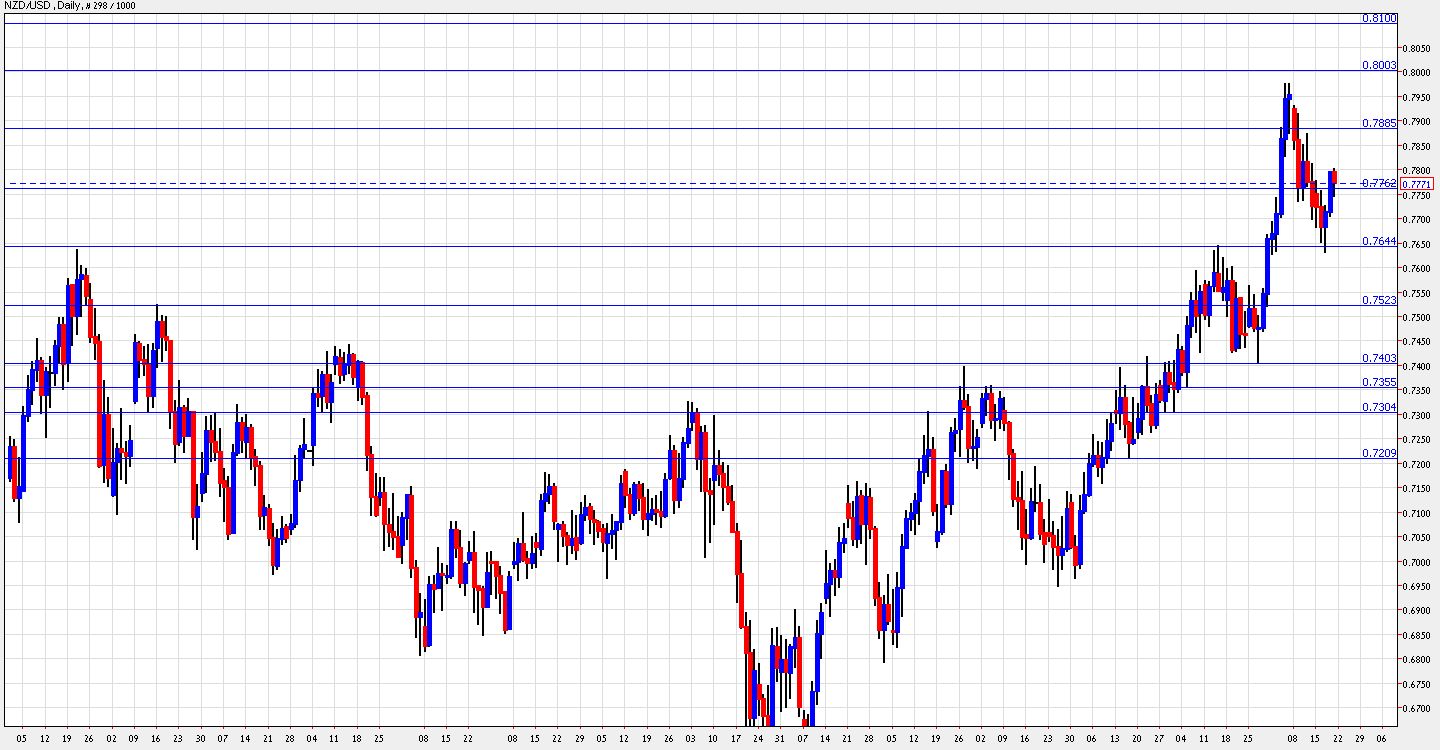This screenshot has width=1440, height=750.
Task: Click the 0.7250 price axis tick
Action: click(x=1416, y=440)
